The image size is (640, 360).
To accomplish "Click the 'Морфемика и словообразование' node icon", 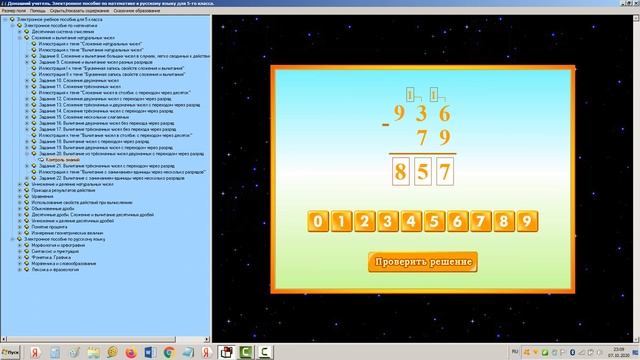I will pyautogui.click(x=27, y=264).
